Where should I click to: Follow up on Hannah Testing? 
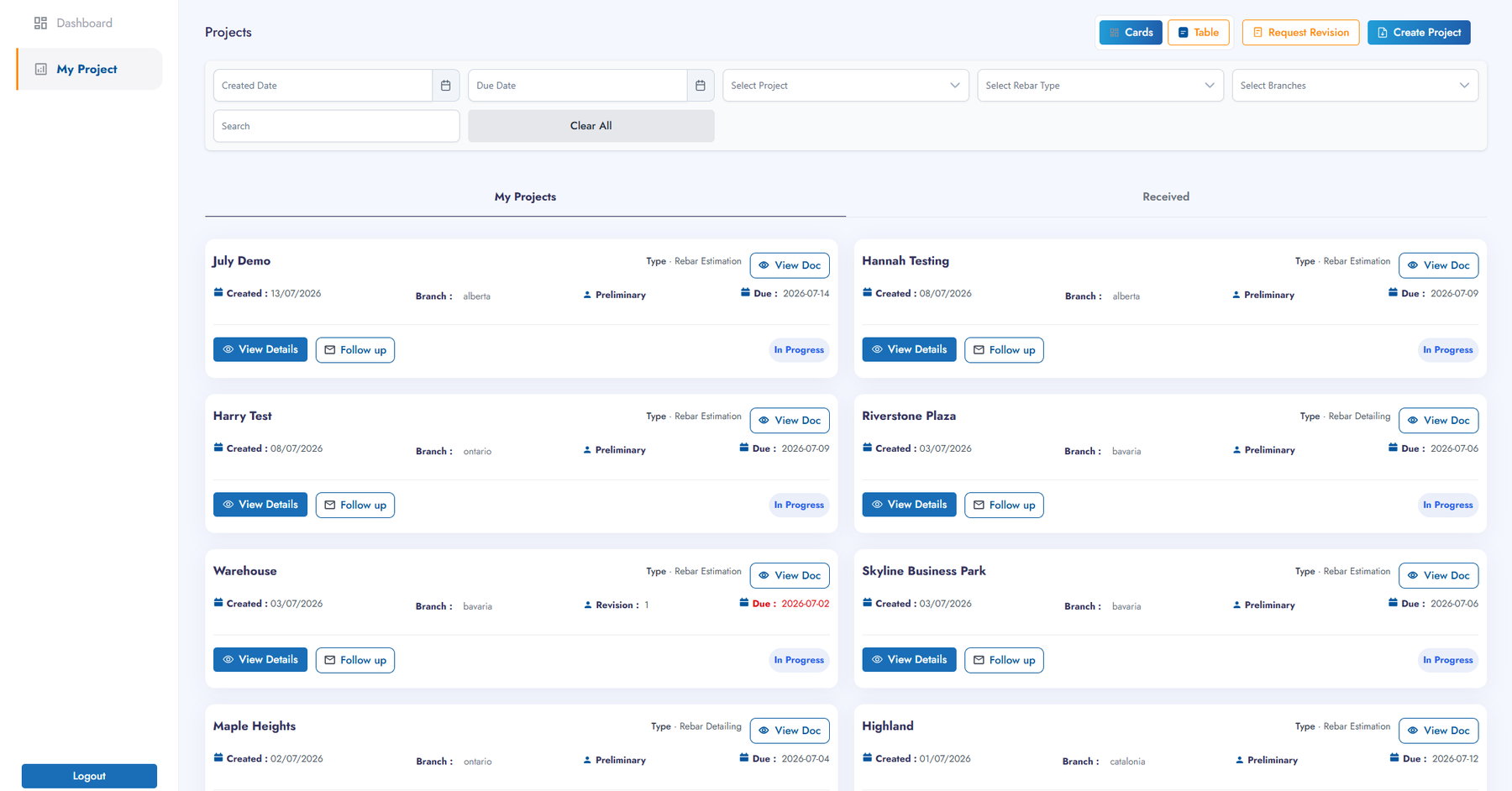coord(1004,350)
